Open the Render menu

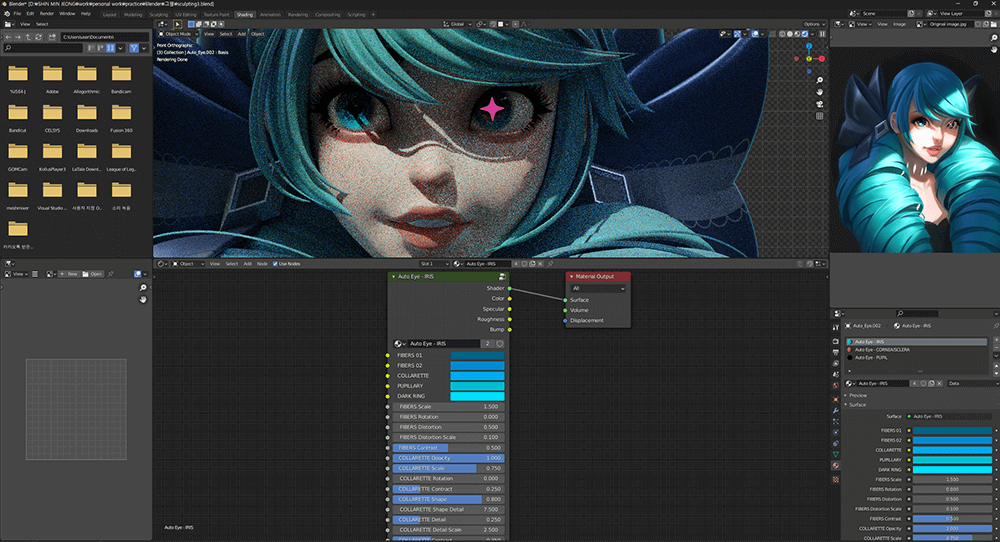[x=47, y=13]
